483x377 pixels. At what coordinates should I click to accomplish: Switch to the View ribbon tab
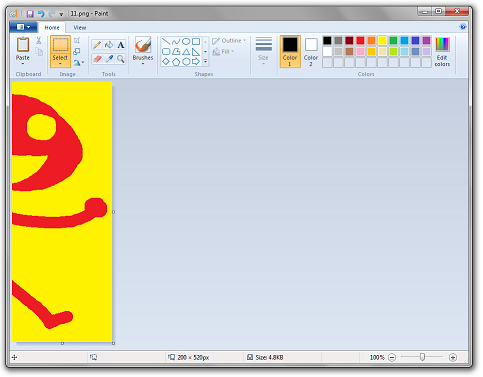(x=79, y=27)
